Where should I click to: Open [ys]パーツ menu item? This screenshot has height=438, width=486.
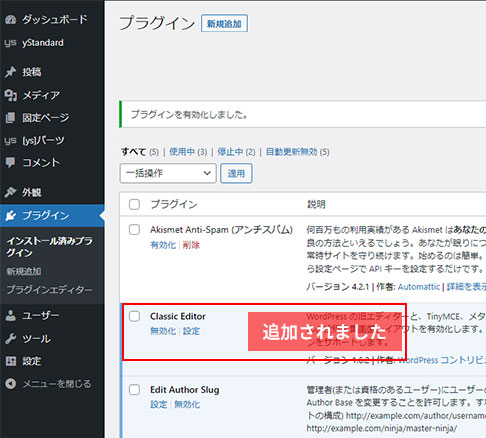43,140
